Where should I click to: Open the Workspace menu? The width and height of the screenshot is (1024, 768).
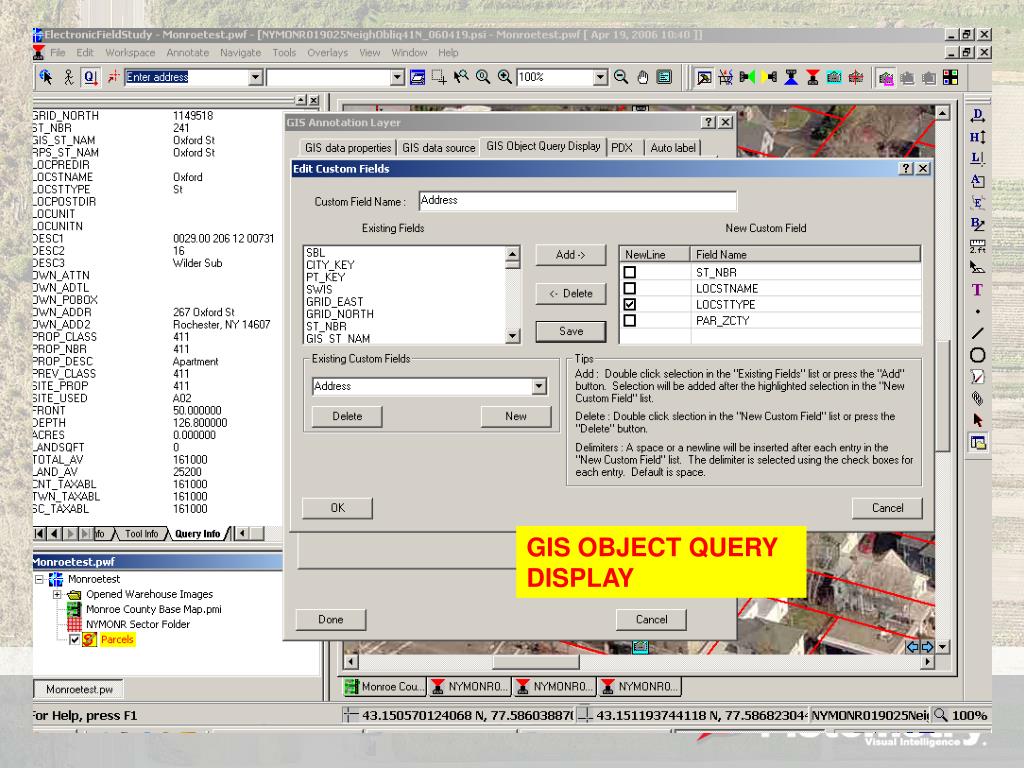pyautogui.click(x=130, y=53)
